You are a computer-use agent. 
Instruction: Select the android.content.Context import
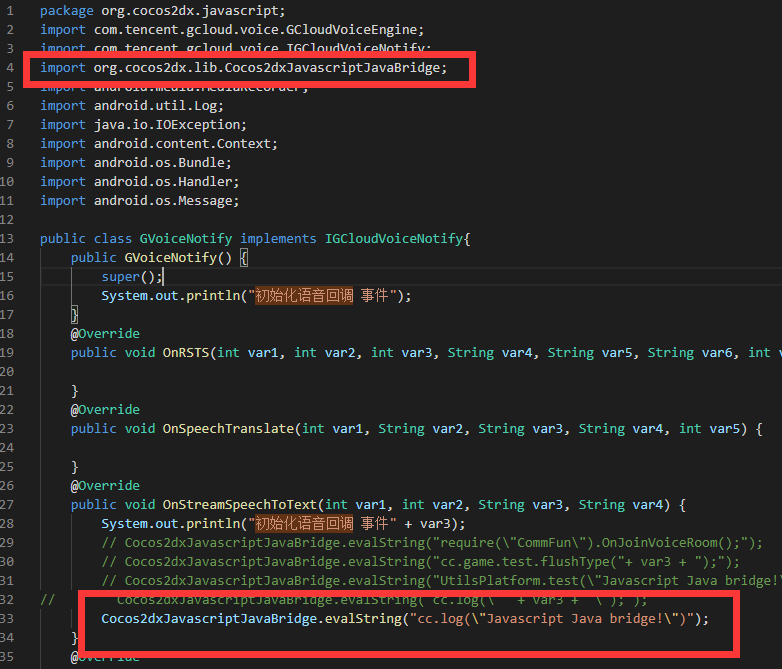(159, 144)
